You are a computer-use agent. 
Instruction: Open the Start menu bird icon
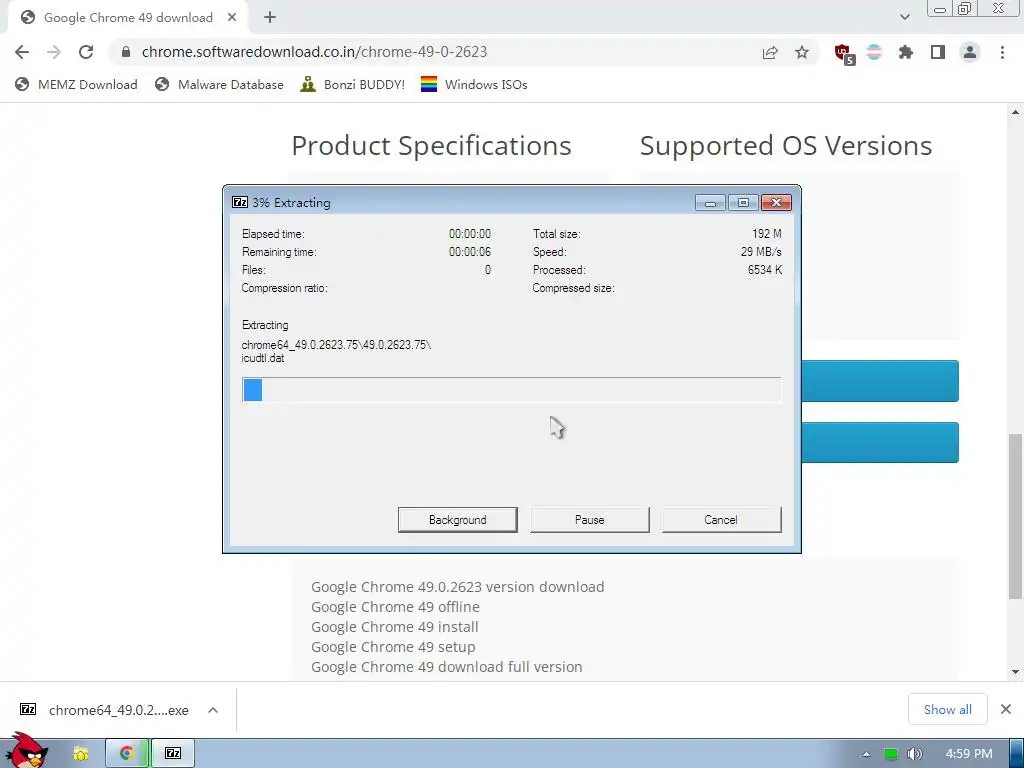[27, 751]
